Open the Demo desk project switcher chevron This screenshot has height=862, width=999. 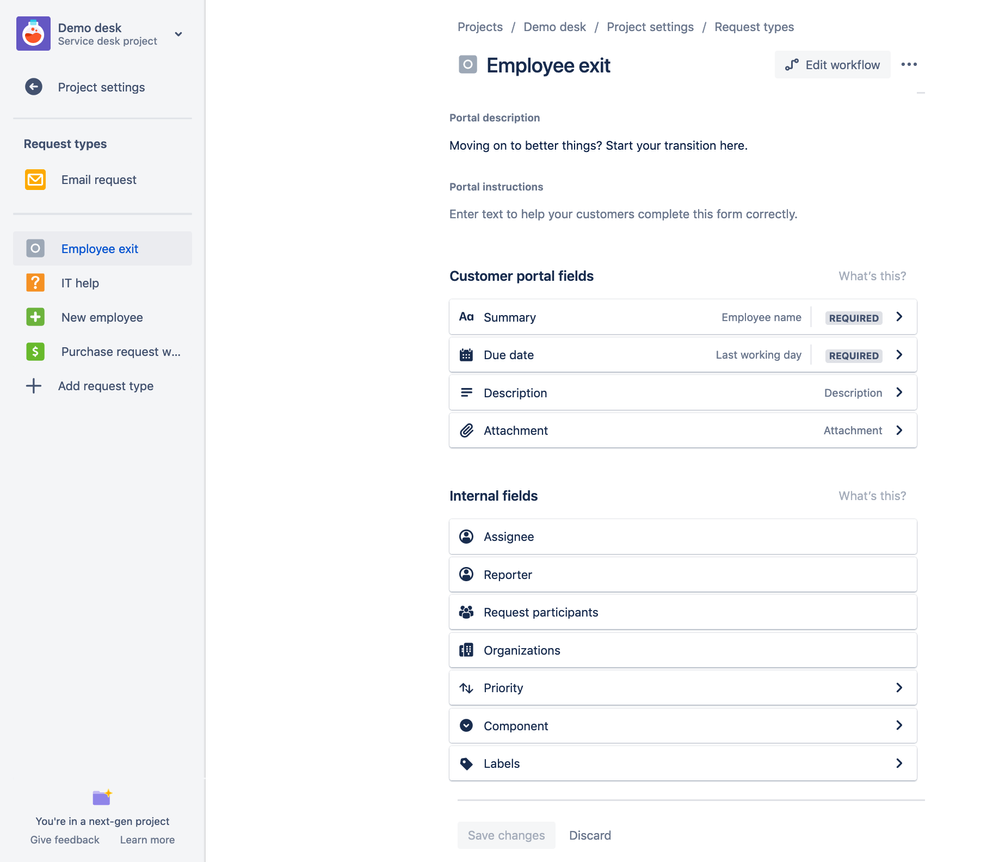pos(178,33)
